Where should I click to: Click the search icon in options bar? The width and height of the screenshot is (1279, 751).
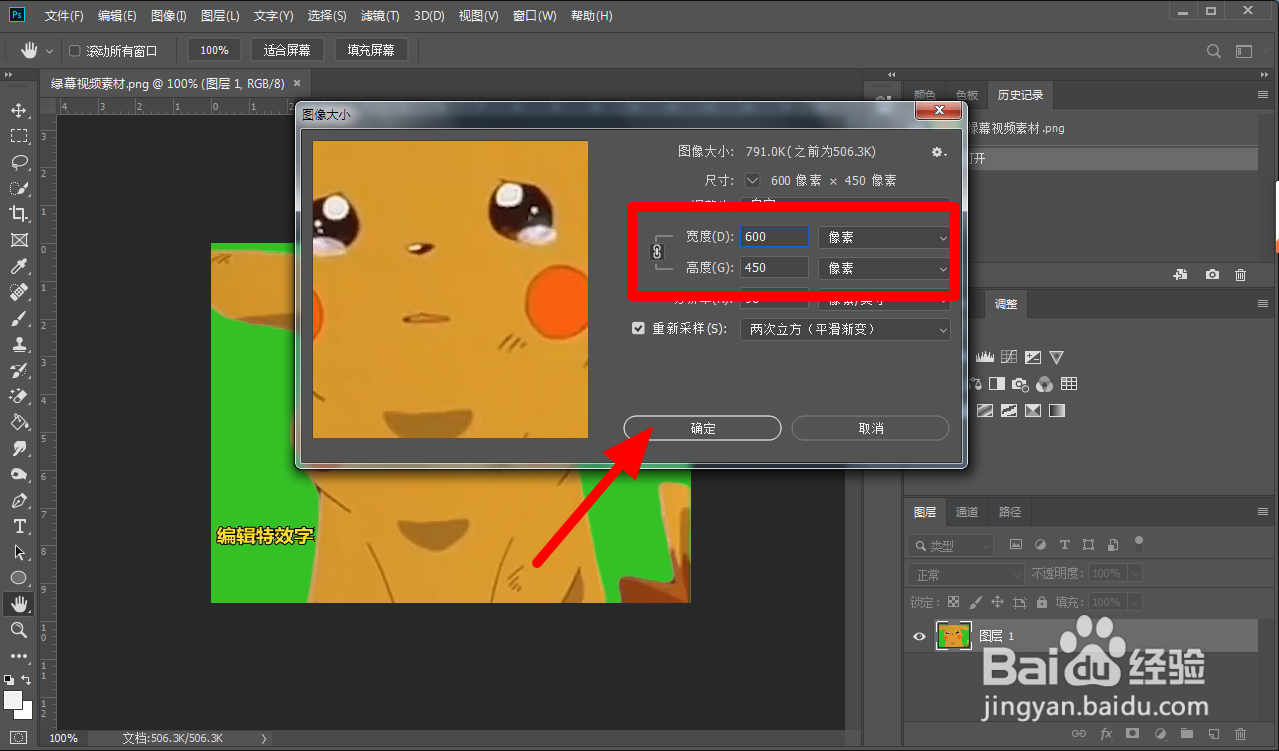(1214, 50)
